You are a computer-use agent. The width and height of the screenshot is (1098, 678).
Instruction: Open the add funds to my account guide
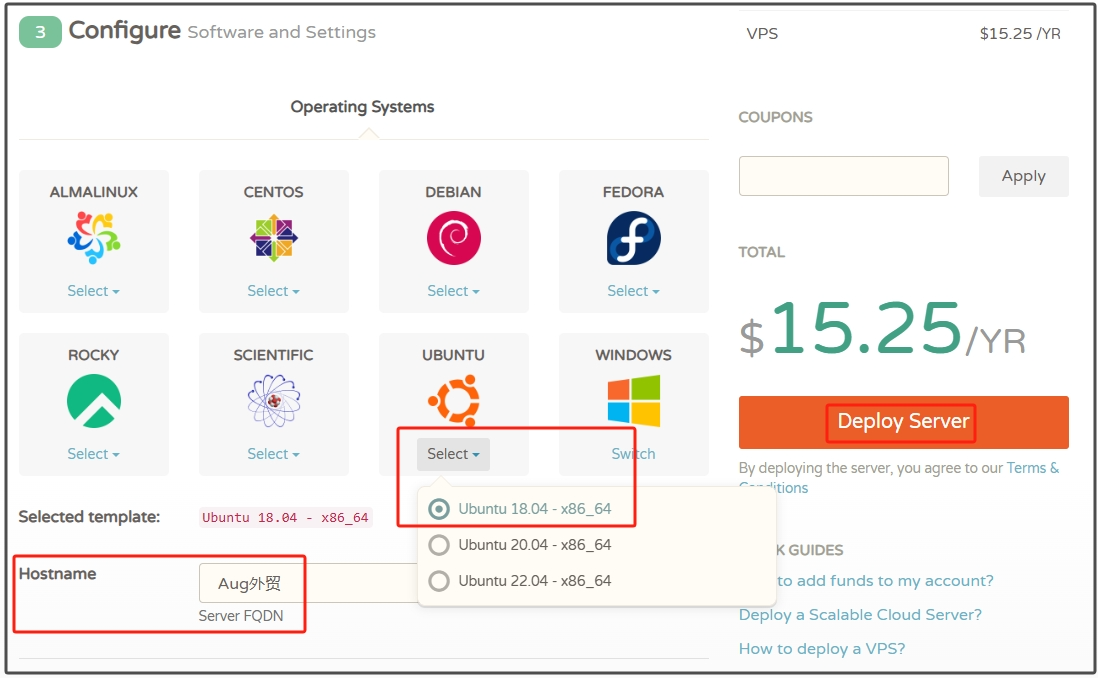tap(885, 581)
